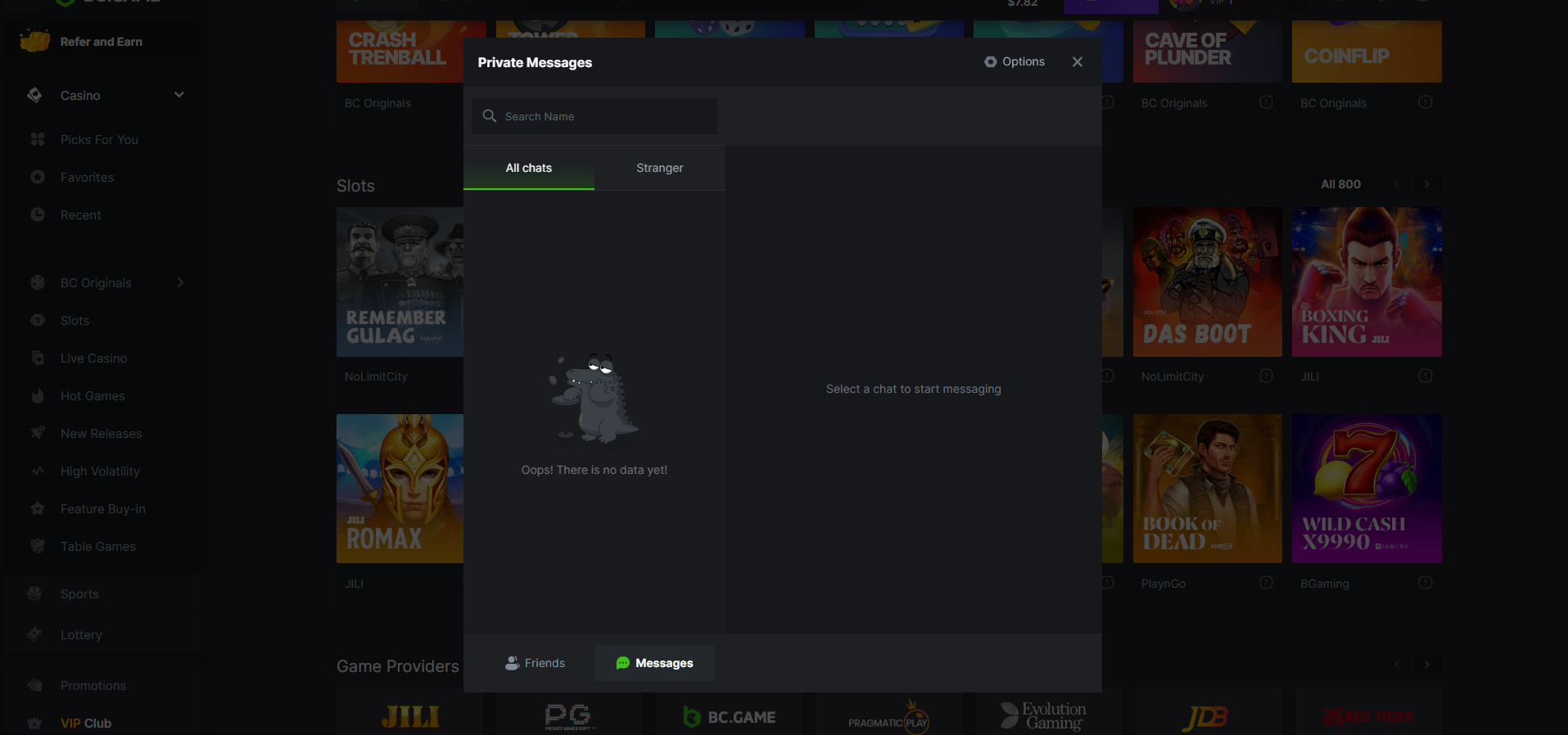Image resolution: width=1568 pixels, height=735 pixels.
Task: Select the JILI provider logo
Action: tap(410, 717)
